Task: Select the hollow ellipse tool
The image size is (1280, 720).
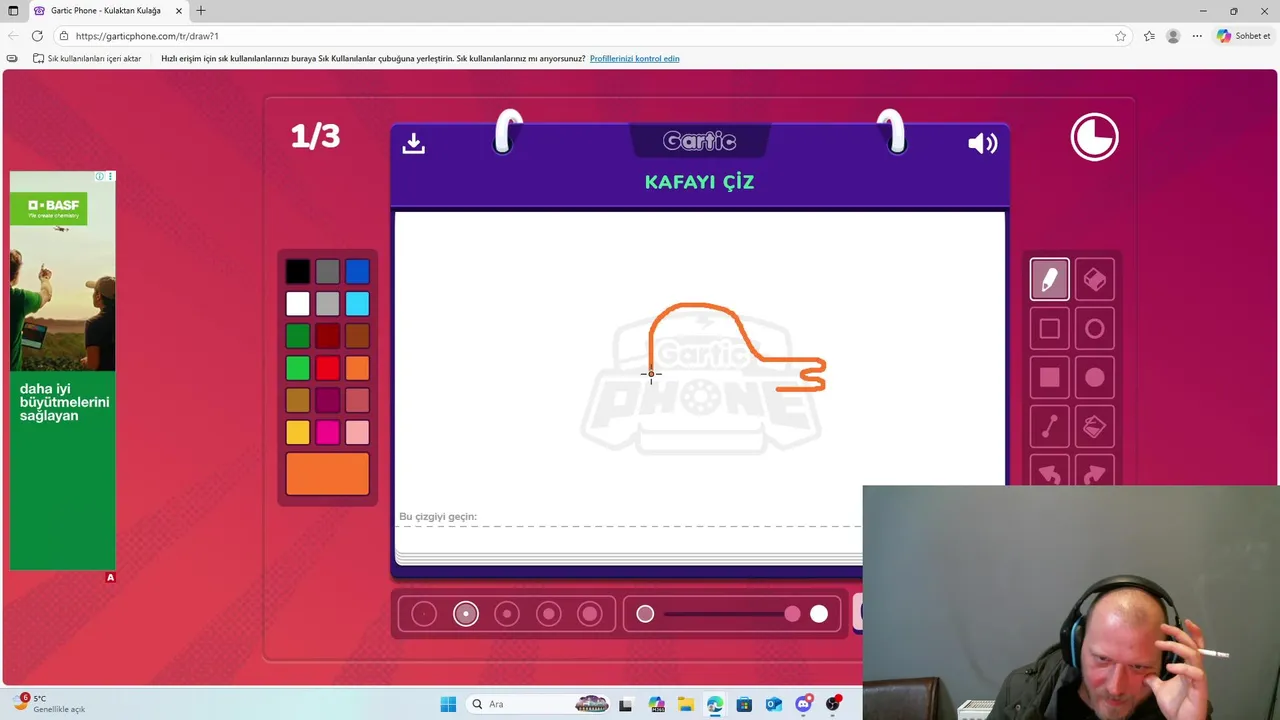Action: coord(1095,329)
